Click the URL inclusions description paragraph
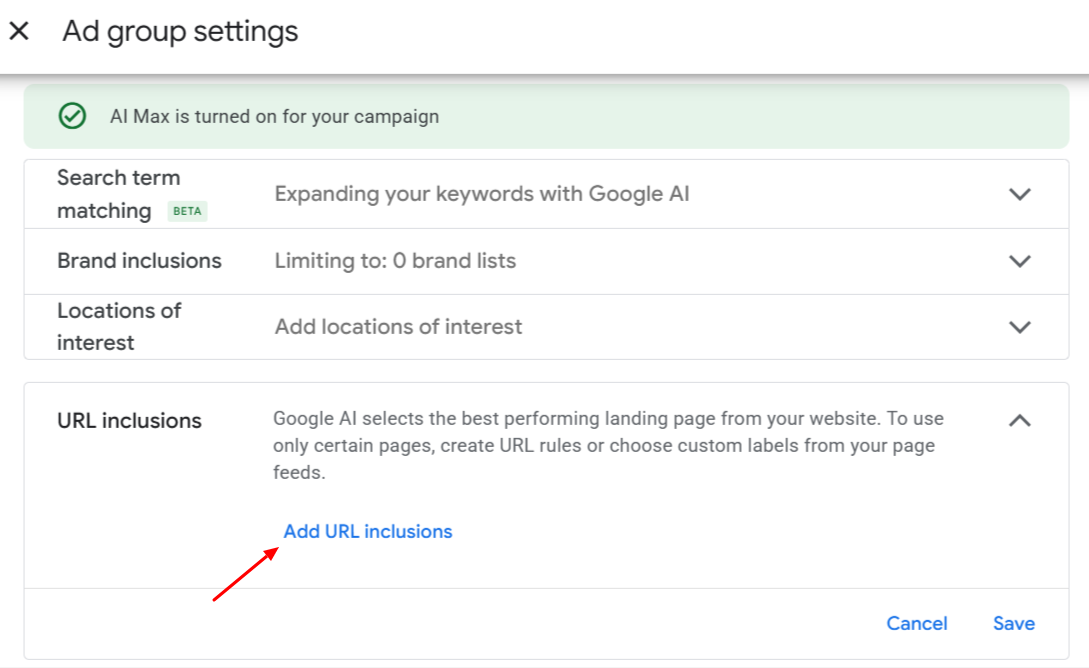This screenshot has width=1089, height=668. coord(608,445)
